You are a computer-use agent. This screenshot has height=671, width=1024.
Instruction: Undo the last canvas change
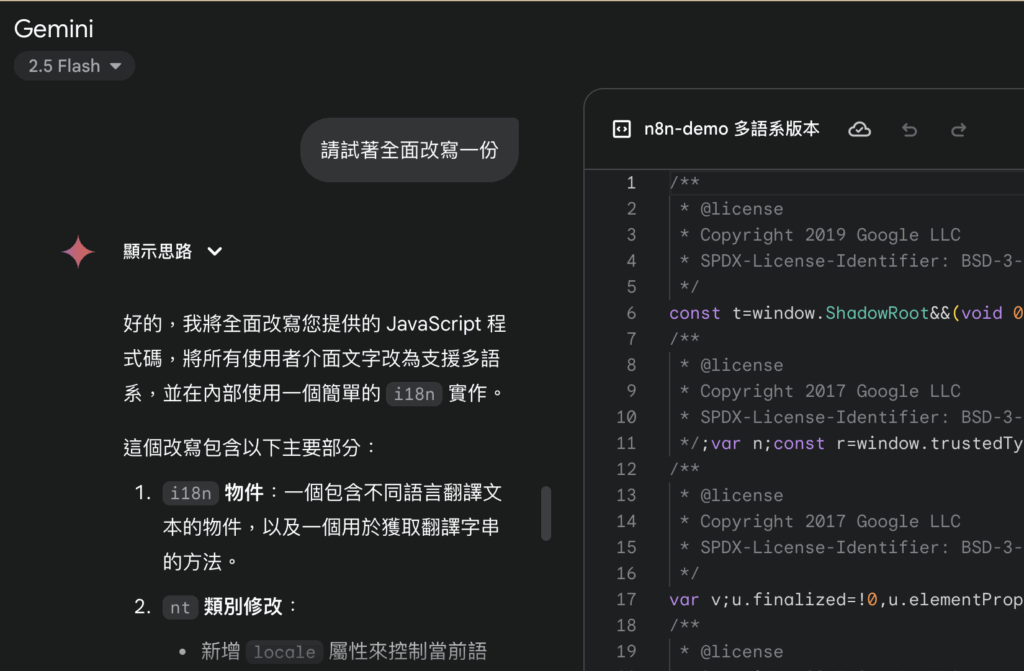[x=910, y=130]
